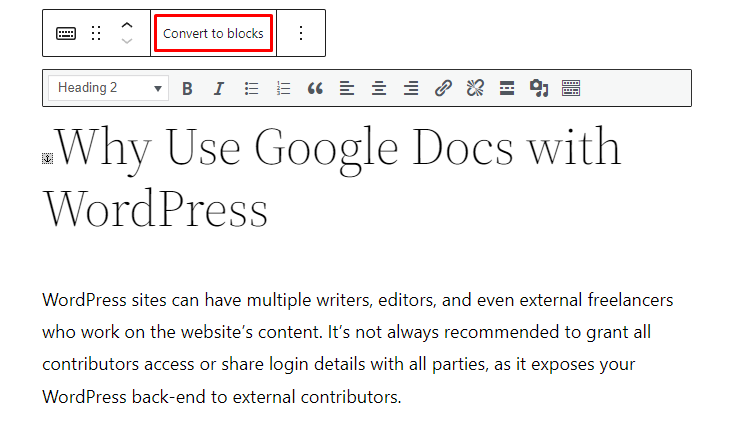
Task: Apply blockquote formatting
Action: click(315, 88)
